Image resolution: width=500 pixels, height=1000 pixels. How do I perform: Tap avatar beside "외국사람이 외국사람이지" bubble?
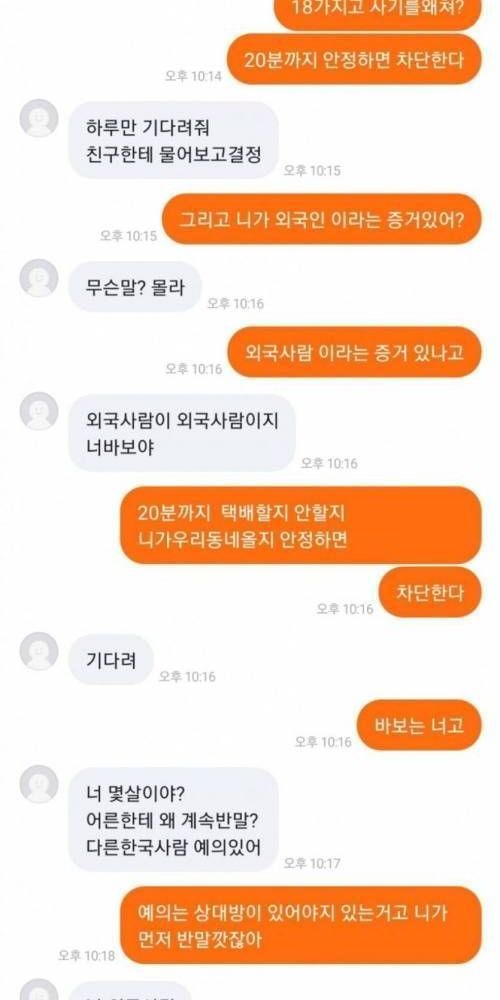(x=39, y=411)
